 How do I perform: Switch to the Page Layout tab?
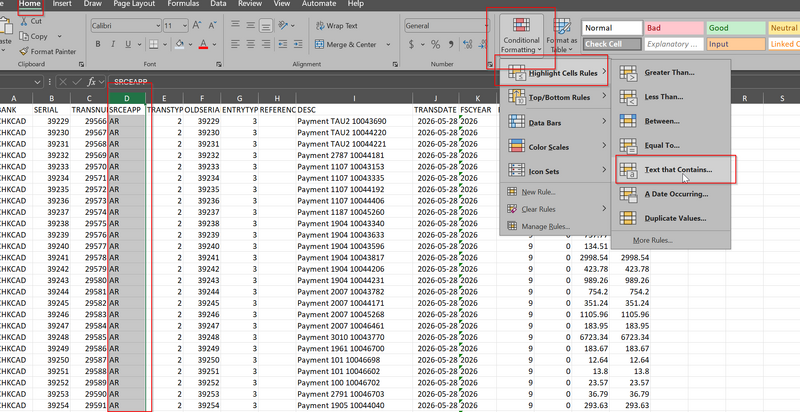point(134,4)
